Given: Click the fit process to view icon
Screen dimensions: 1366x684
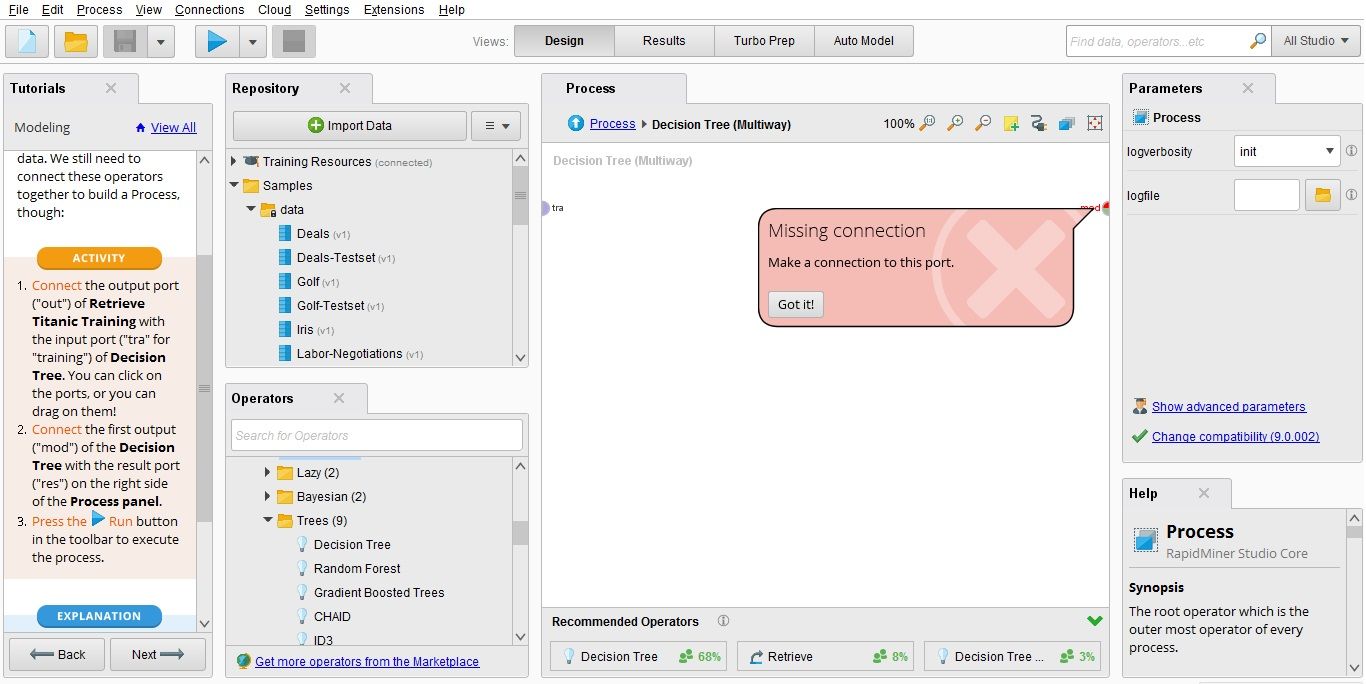Looking at the screenshot, I should tap(1094, 123).
